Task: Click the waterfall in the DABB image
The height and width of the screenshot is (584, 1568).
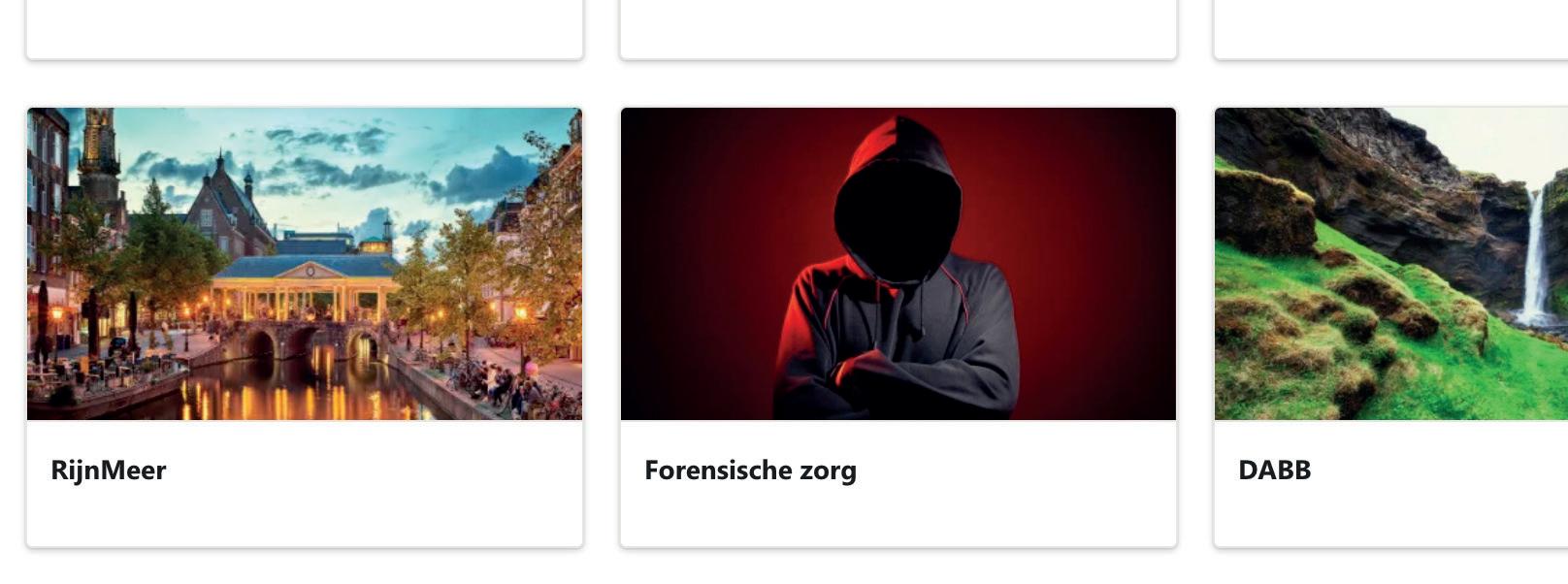Action: [x=1534, y=257]
